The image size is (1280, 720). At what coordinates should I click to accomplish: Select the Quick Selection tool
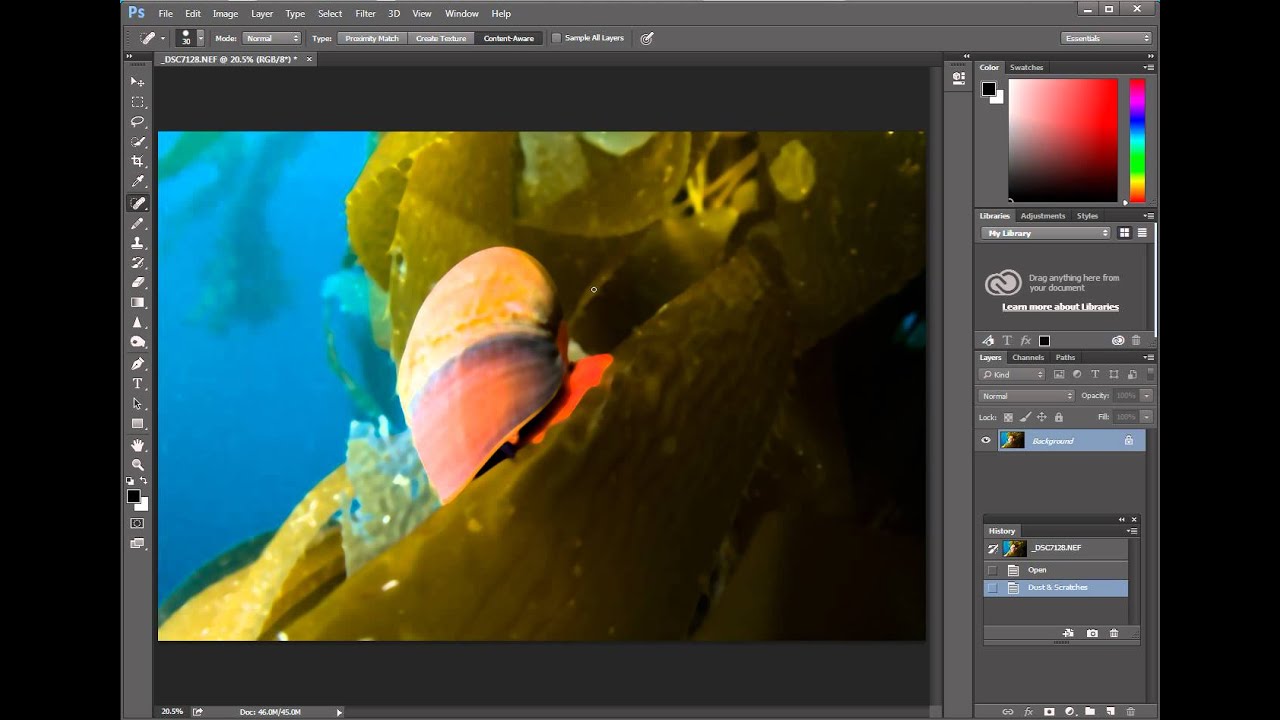[138, 142]
